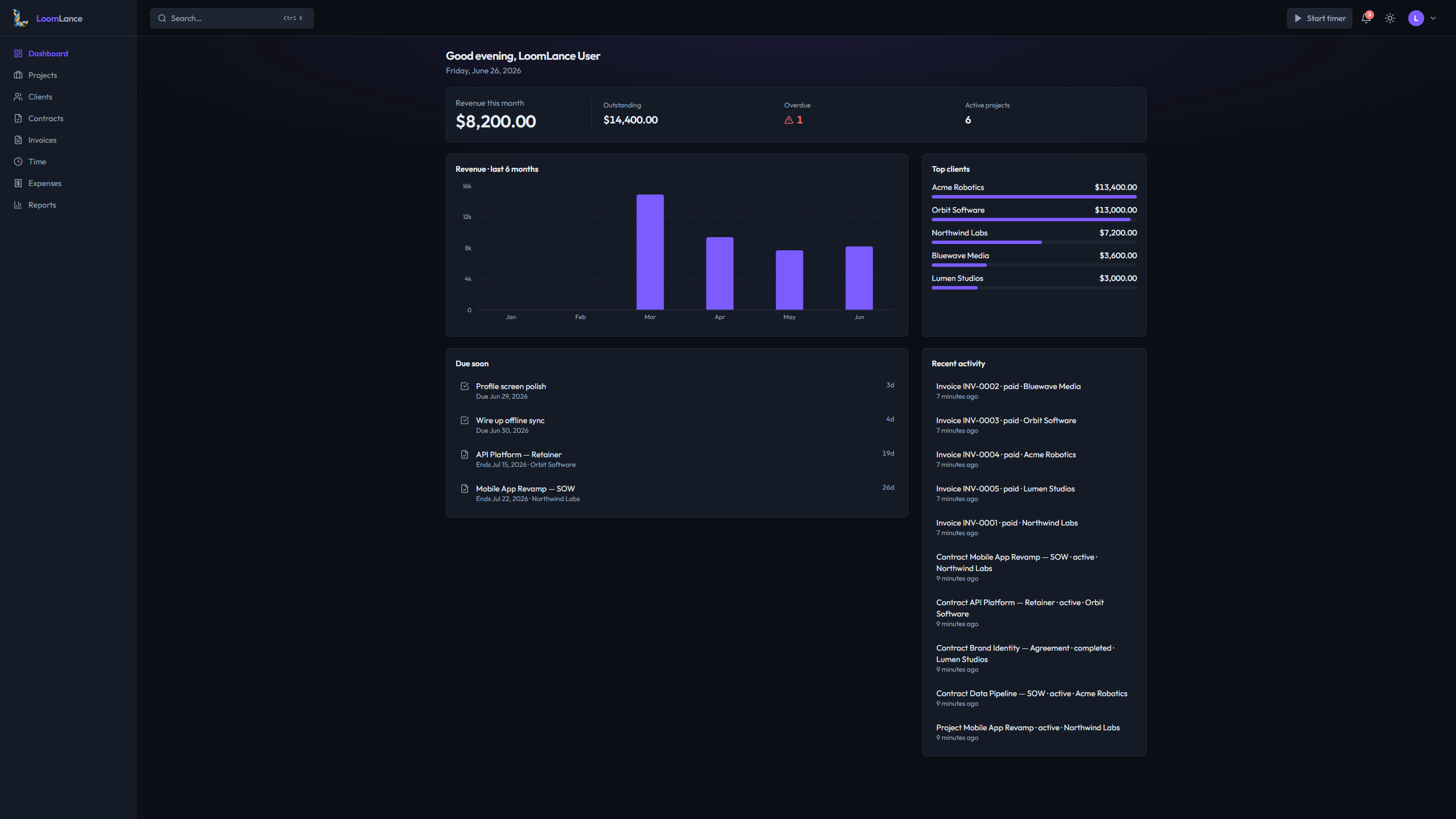
Task: Click the task icon beside Profile screen polish
Action: 465,386
